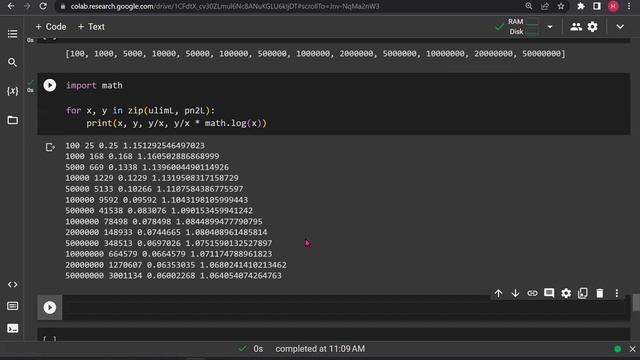The image size is (640, 360).
Task: Move cell up arrow
Action: click(x=498, y=293)
